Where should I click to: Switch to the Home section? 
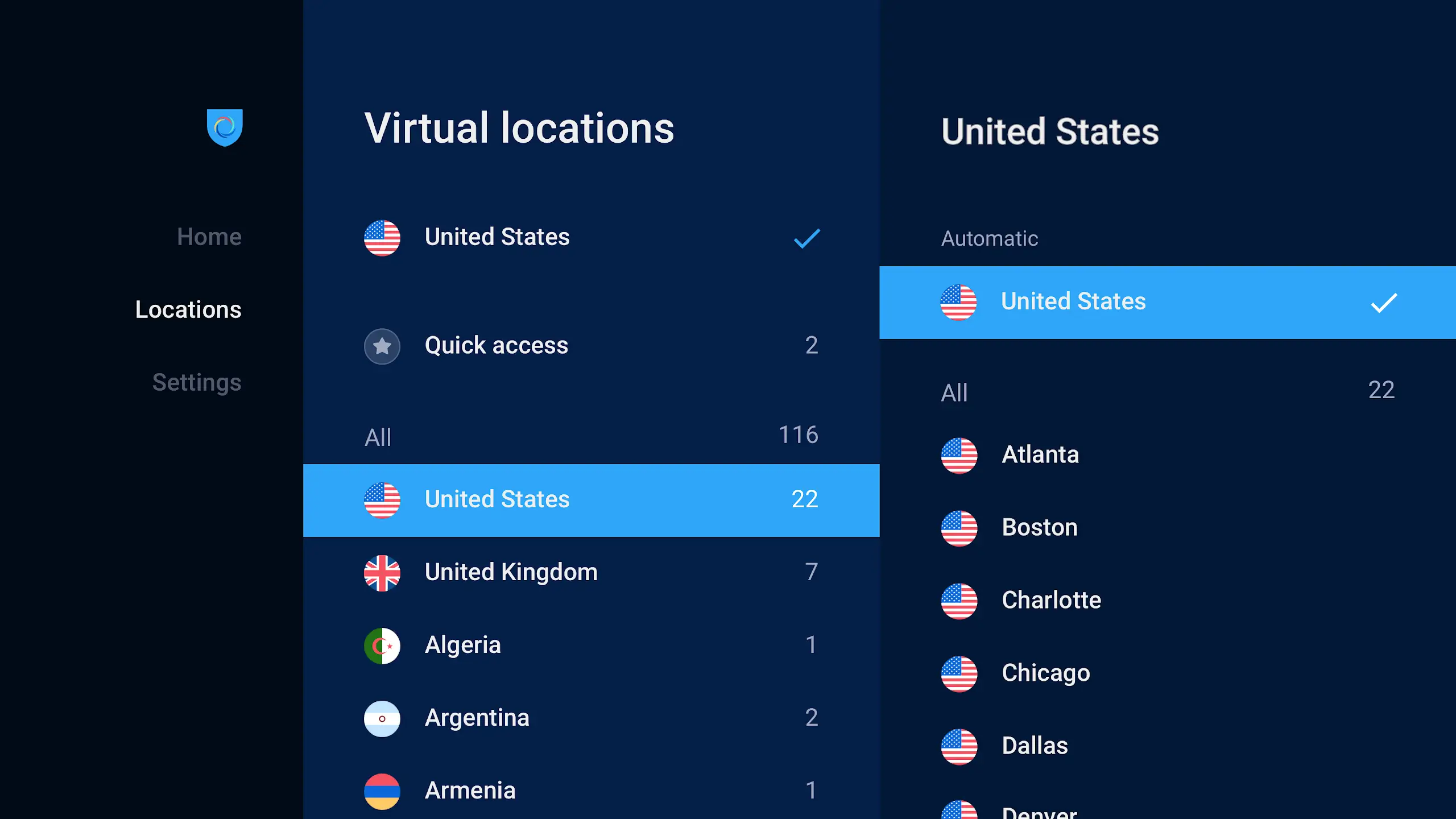coord(209,237)
